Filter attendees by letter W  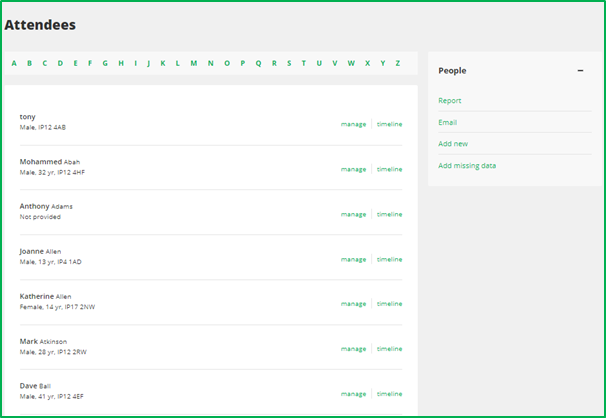click(x=351, y=63)
